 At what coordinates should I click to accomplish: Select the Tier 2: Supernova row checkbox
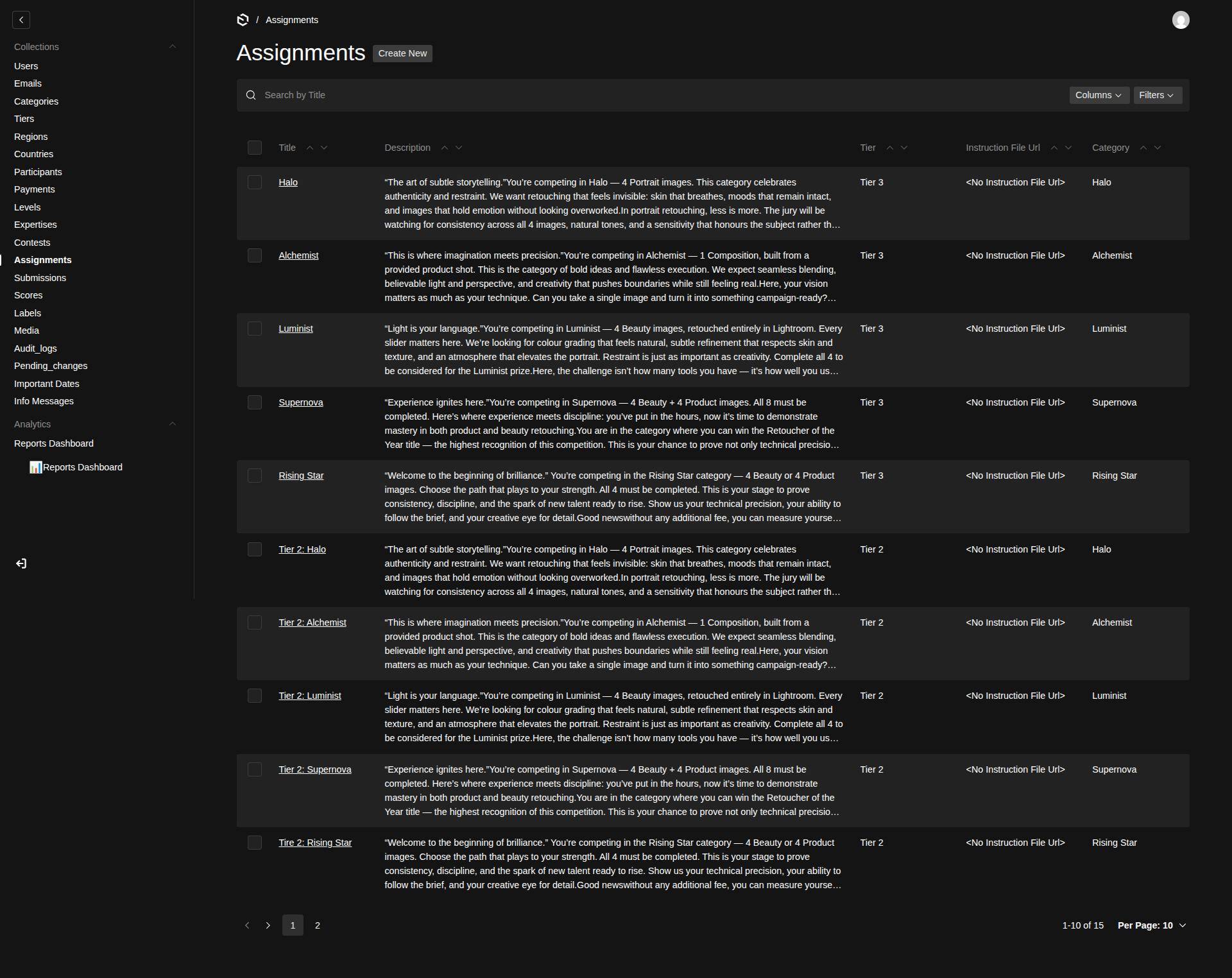coord(255,769)
